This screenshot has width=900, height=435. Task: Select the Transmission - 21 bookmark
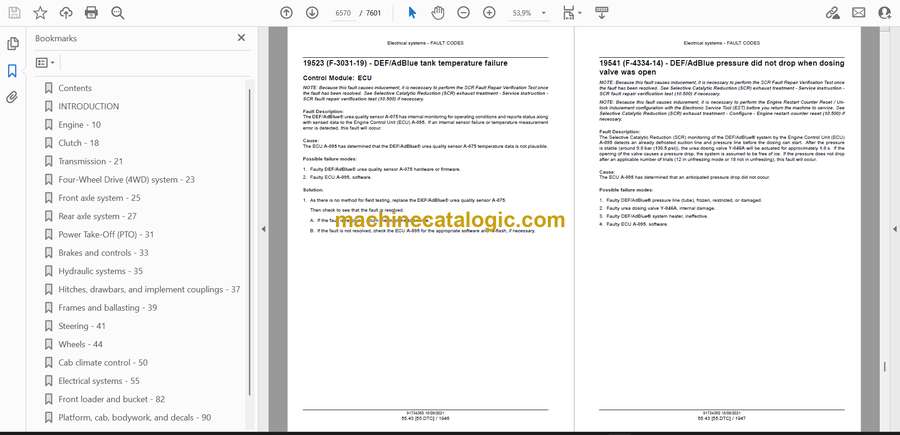[x=91, y=161]
